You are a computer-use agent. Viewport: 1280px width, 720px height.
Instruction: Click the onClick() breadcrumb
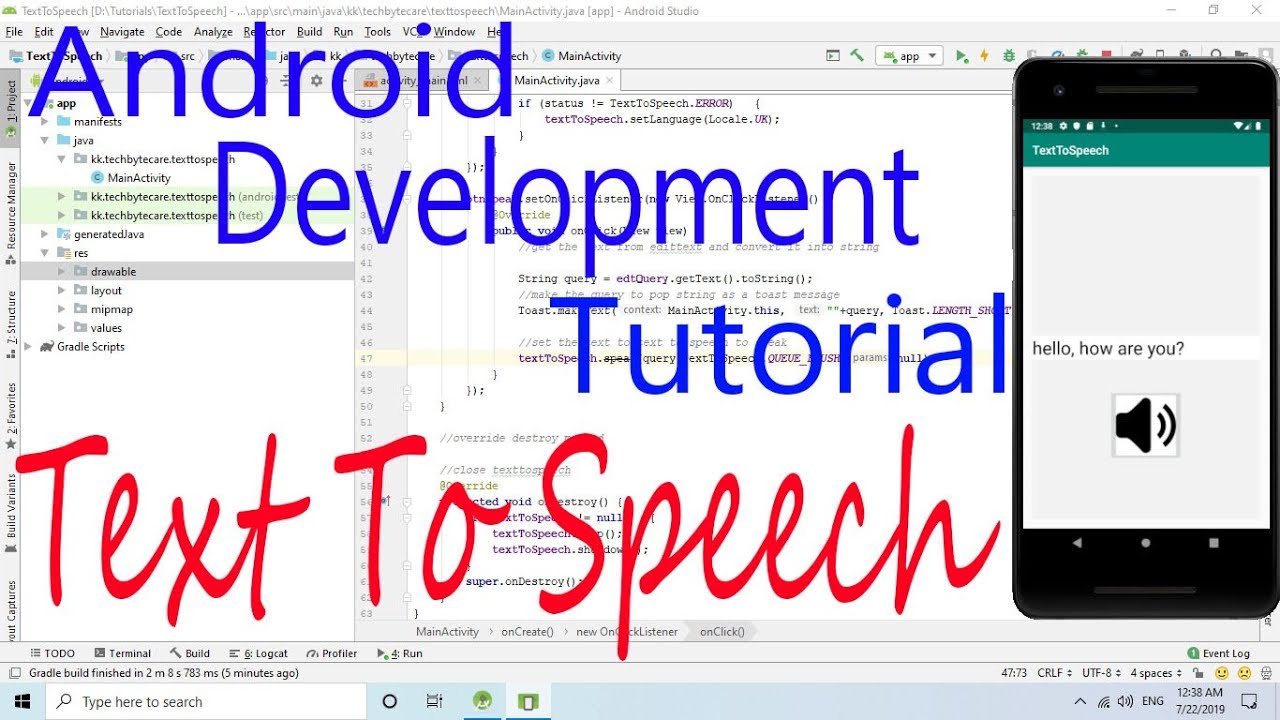click(722, 632)
